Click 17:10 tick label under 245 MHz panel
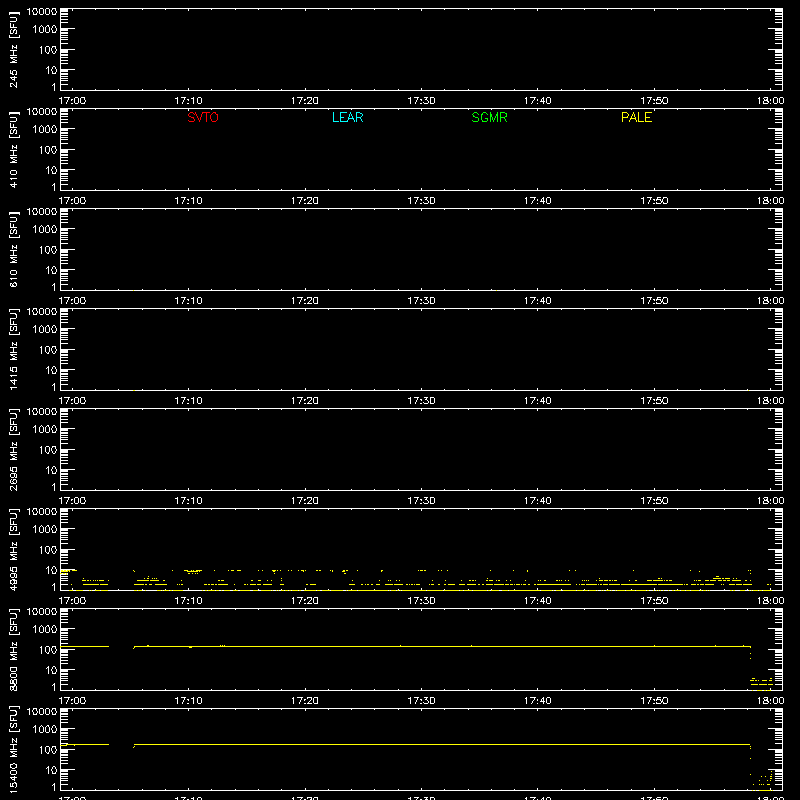This screenshot has height=800, width=800. [x=188, y=101]
